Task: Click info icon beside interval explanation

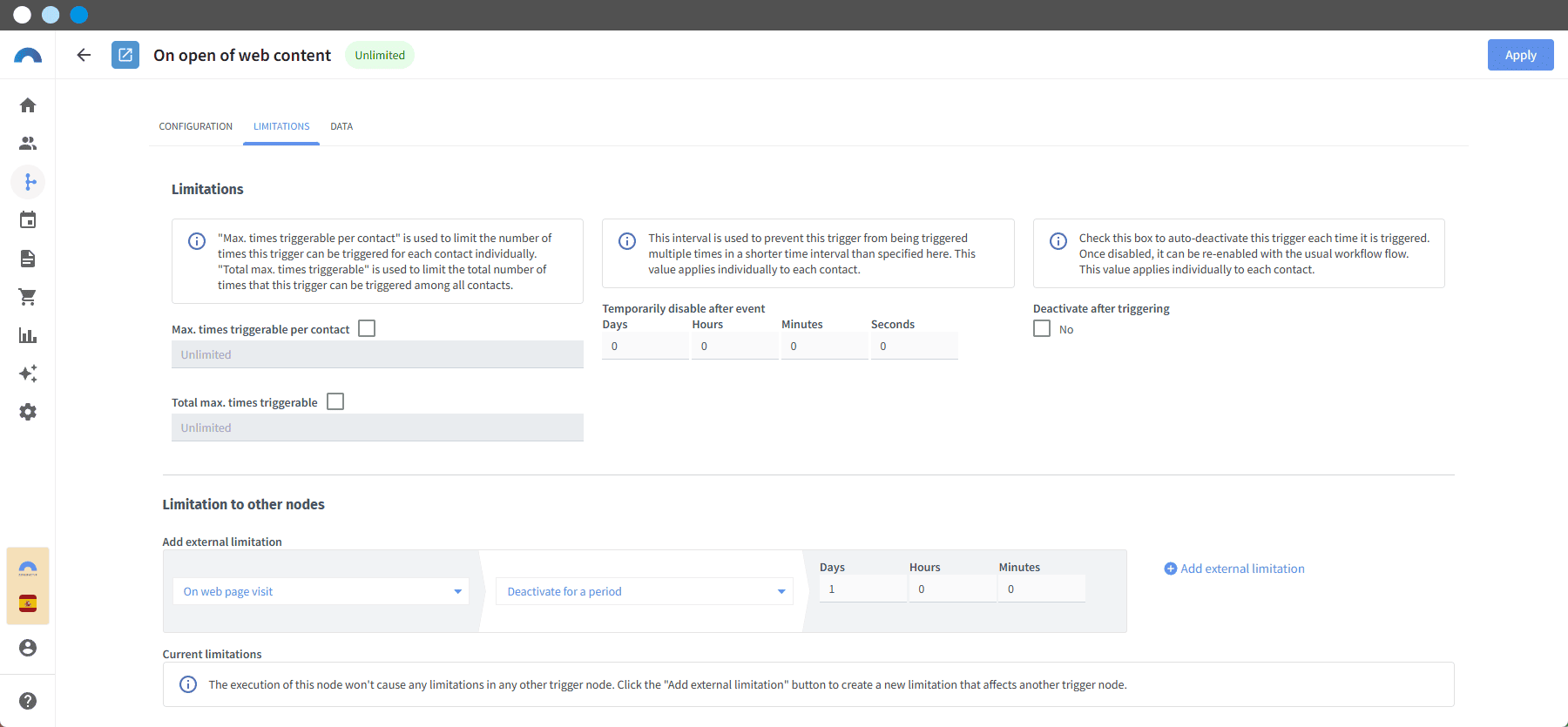Action: tap(627, 241)
